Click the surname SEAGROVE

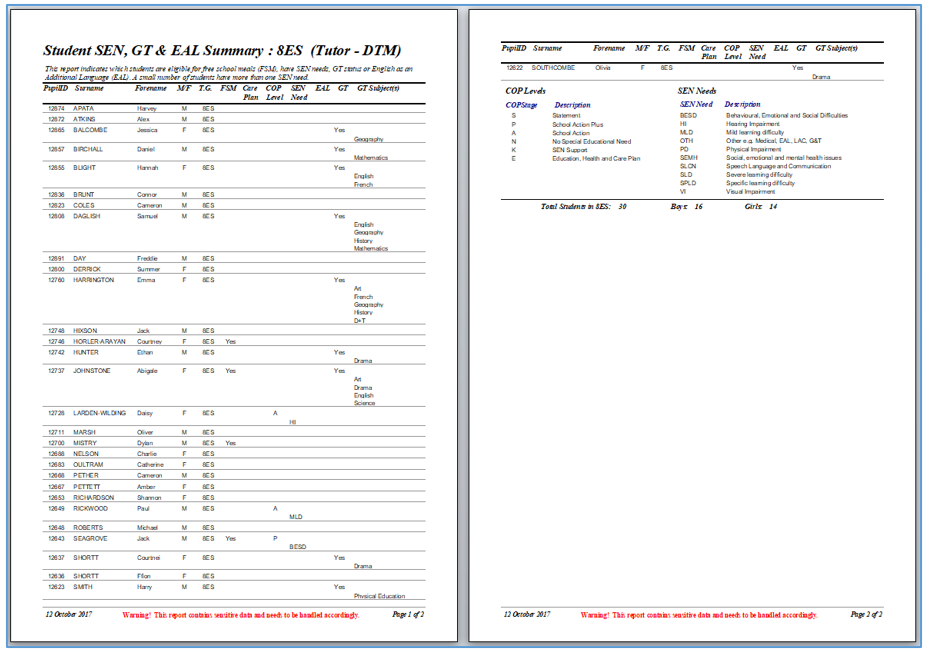pos(90,539)
